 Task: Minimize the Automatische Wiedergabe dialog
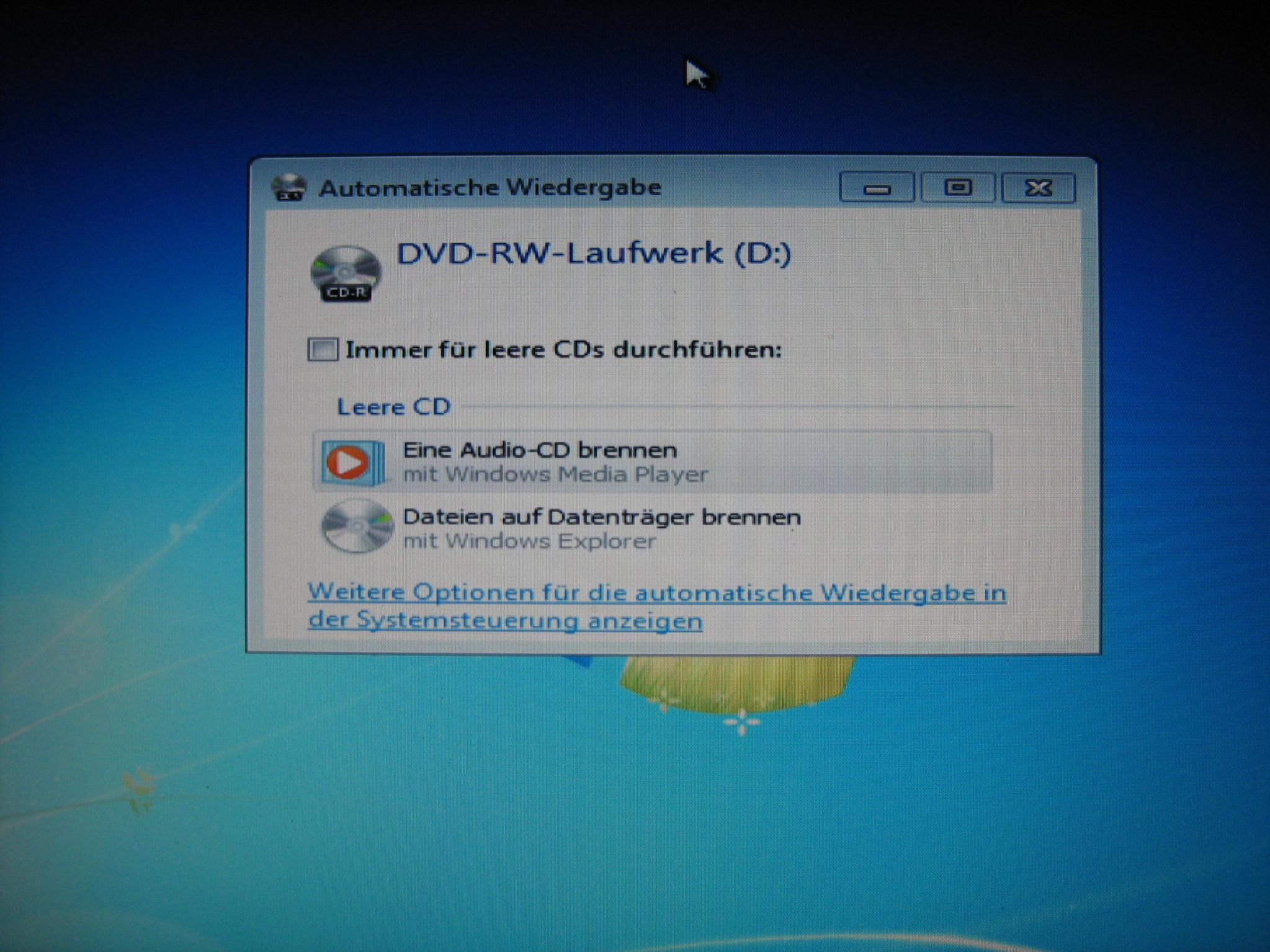(876, 188)
